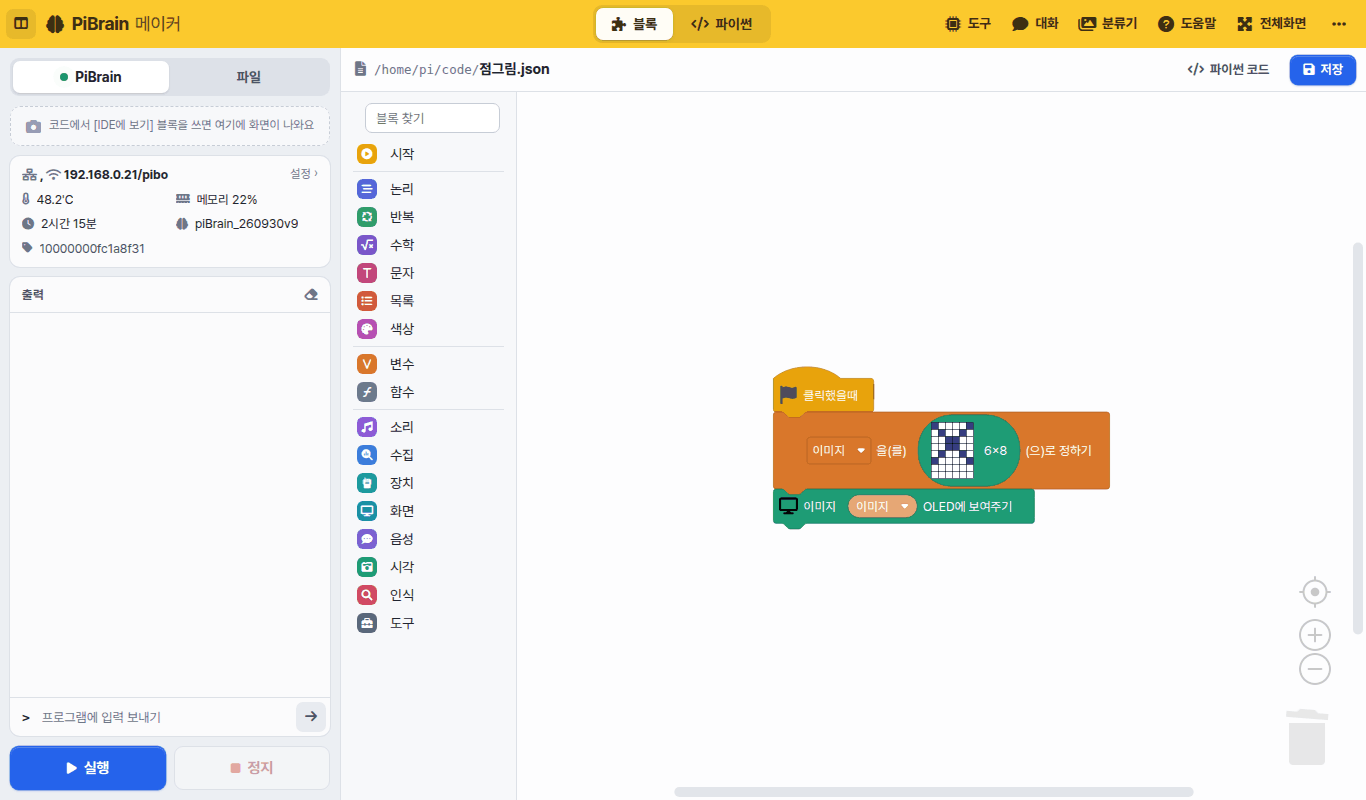Zoom in with the plus icon
The height and width of the screenshot is (800, 1366).
pos(1315,635)
